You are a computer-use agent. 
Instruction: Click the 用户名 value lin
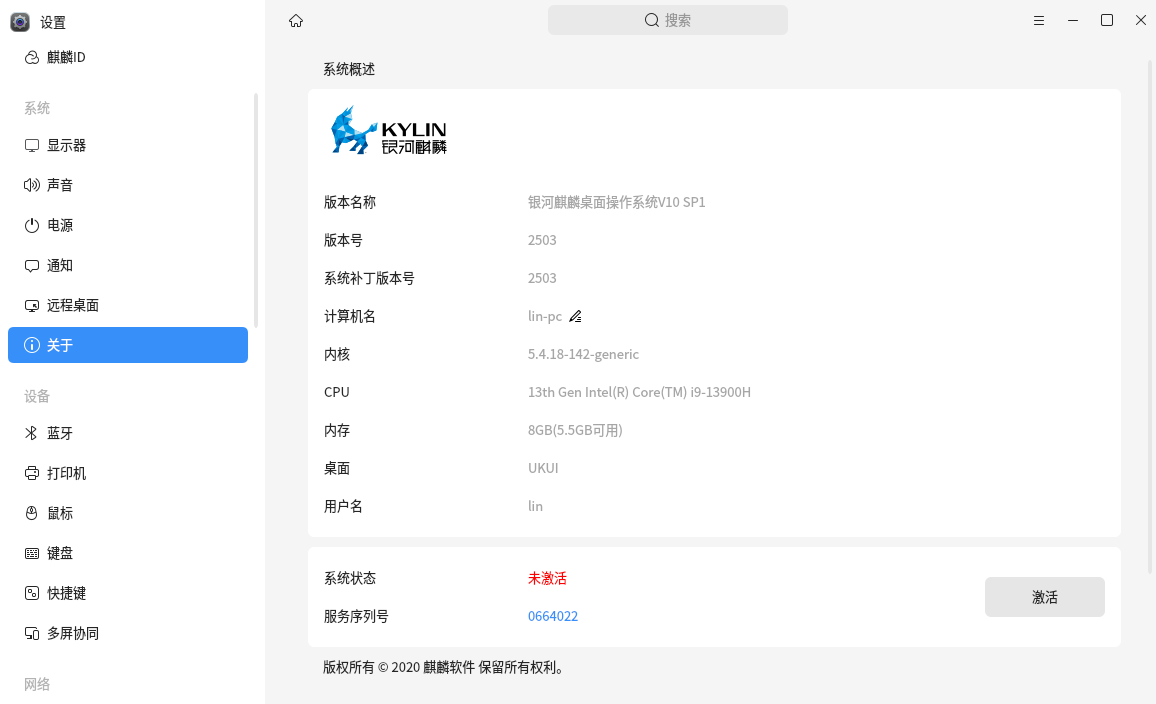coord(535,506)
